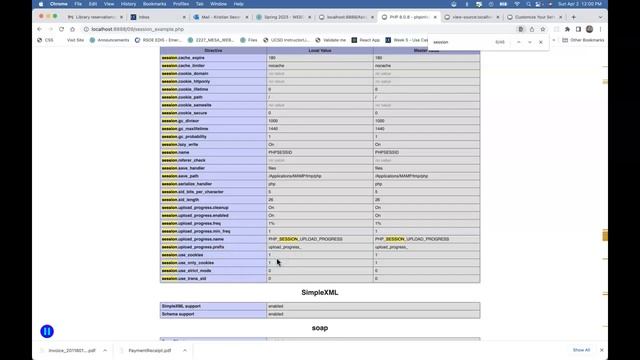This screenshot has width=640, height=360.
Task: Open the Help menu
Action: click(x=238, y=4)
